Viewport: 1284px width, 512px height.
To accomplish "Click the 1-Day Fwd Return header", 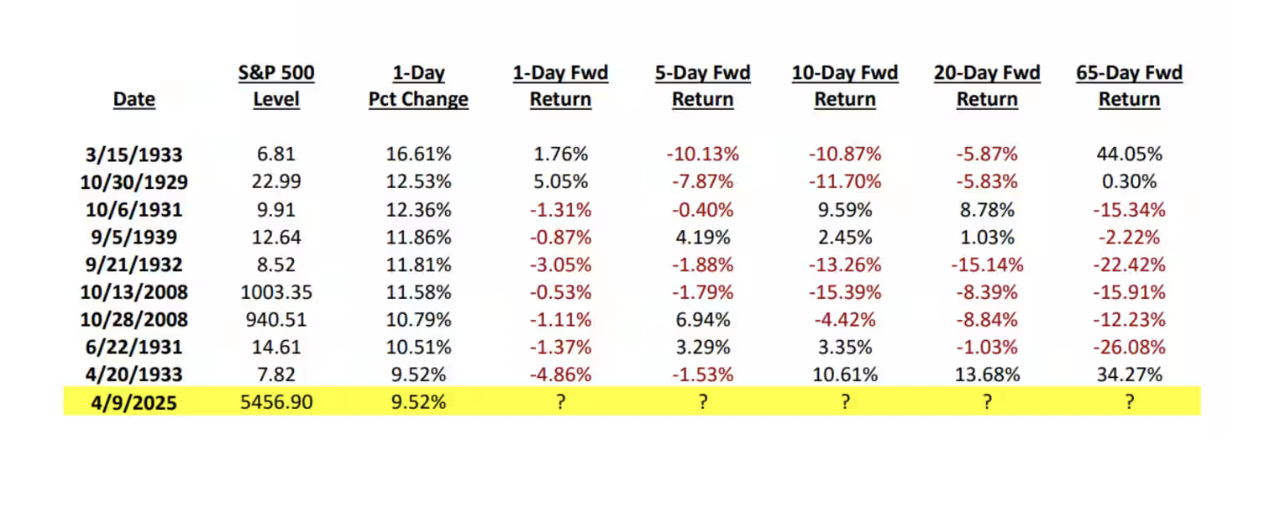I will pos(560,86).
